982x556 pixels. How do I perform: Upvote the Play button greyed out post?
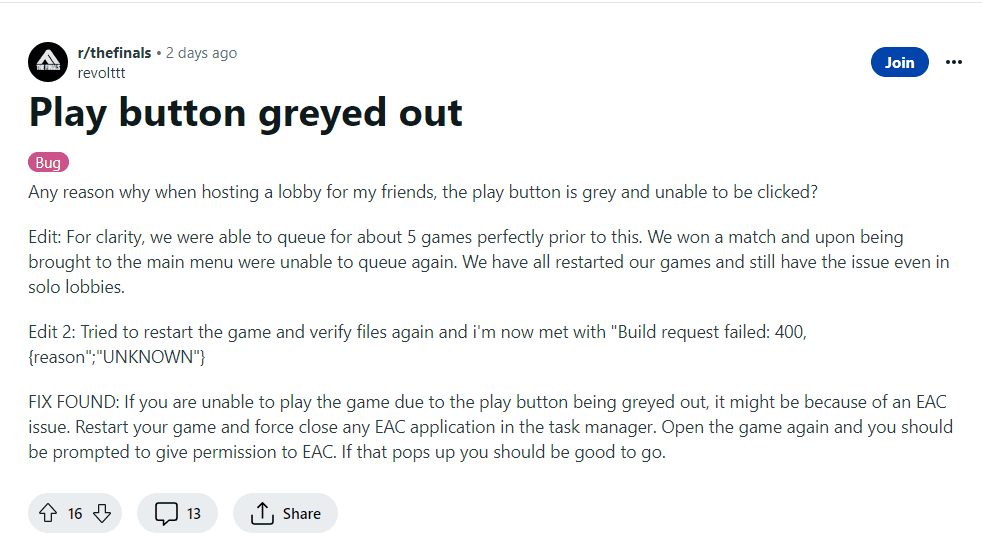pos(47,513)
